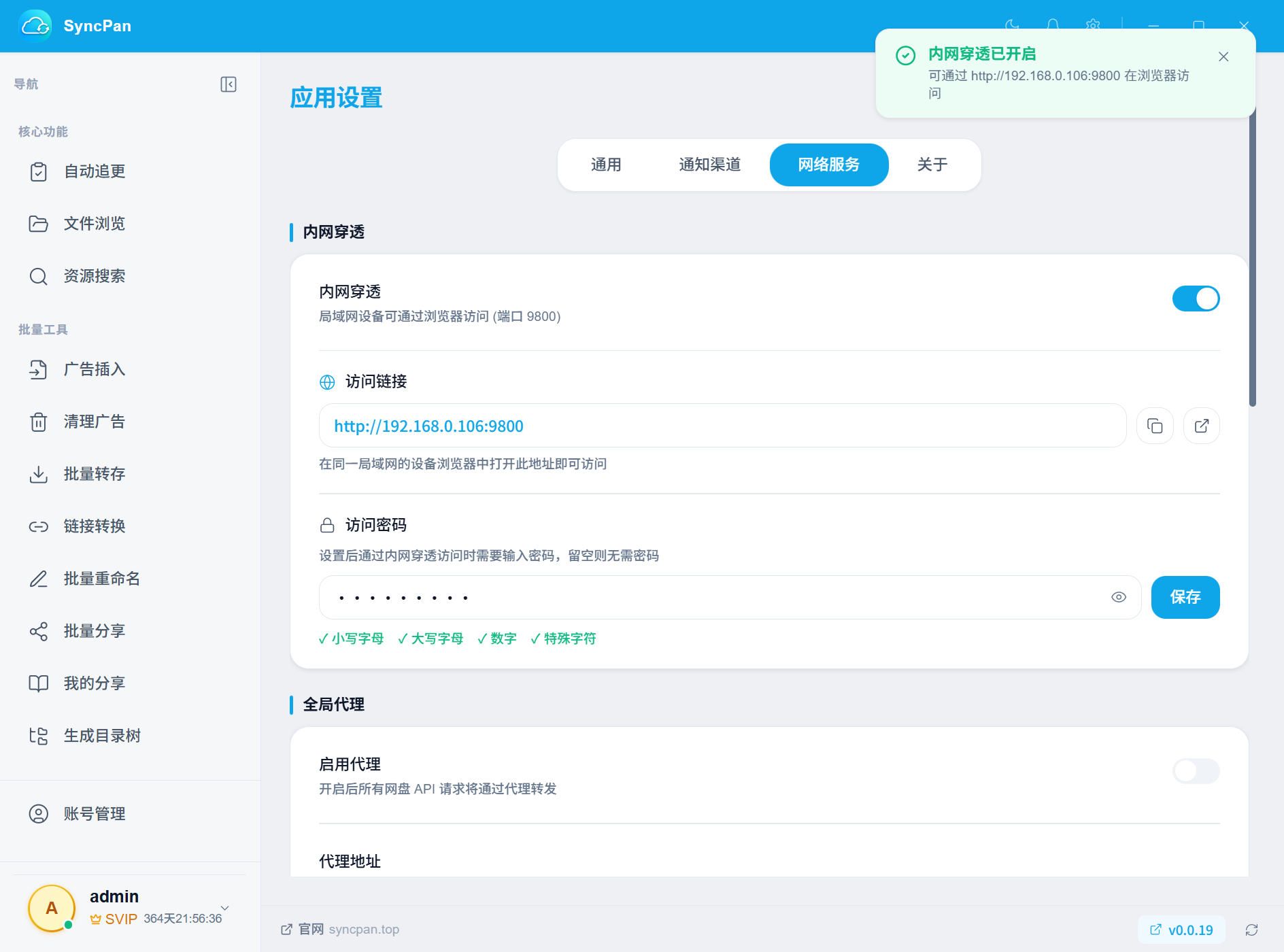Click the http://192.168.0.106:9800 link field
1284x952 pixels.
click(723, 426)
